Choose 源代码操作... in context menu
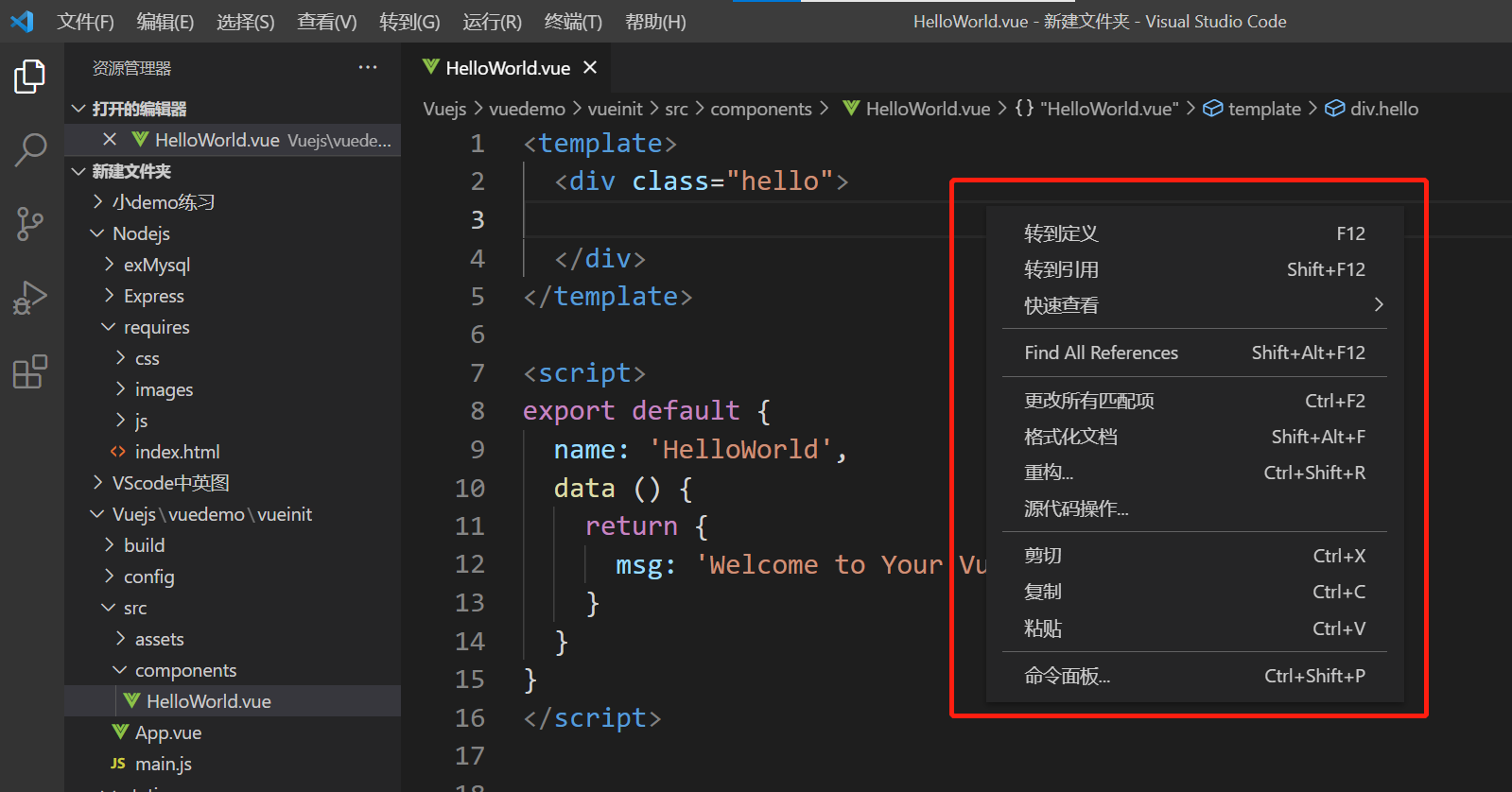The height and width of the screenshot is (792, 1512). pos(1194,508)
